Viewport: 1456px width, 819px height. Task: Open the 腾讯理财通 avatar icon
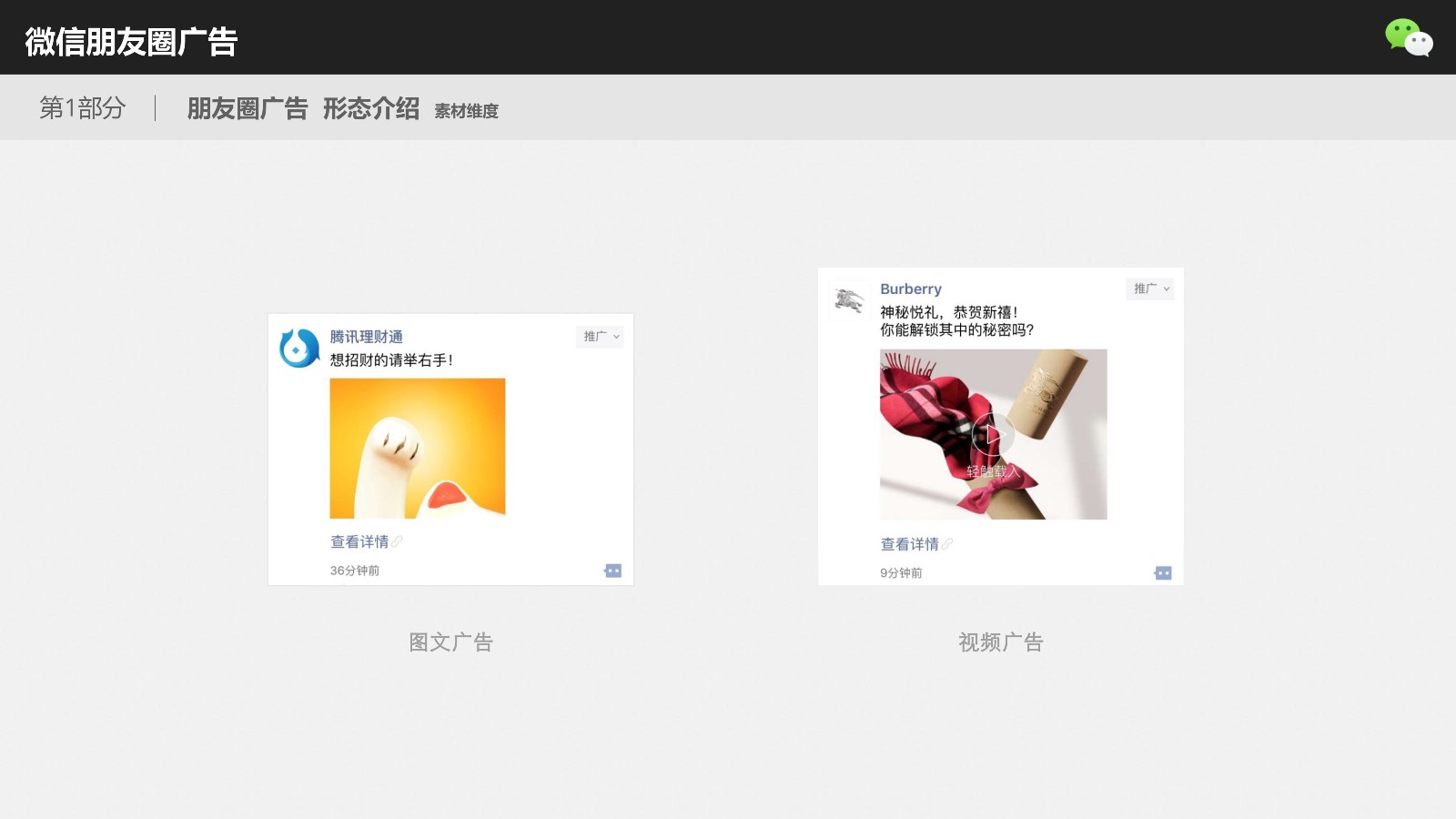pyautogui.click(x=299, y=348)
